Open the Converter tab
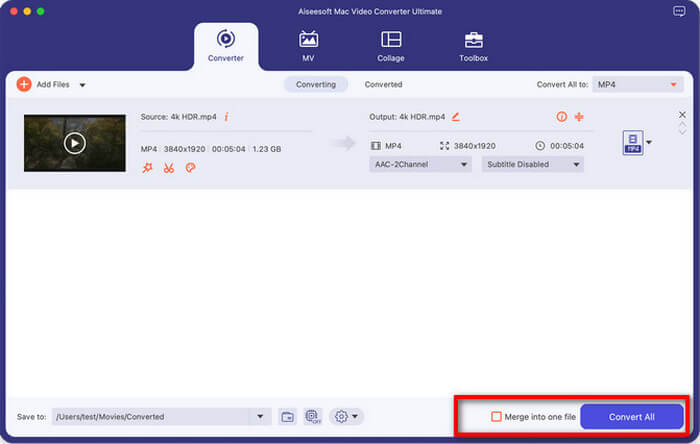 pos(226,46)
